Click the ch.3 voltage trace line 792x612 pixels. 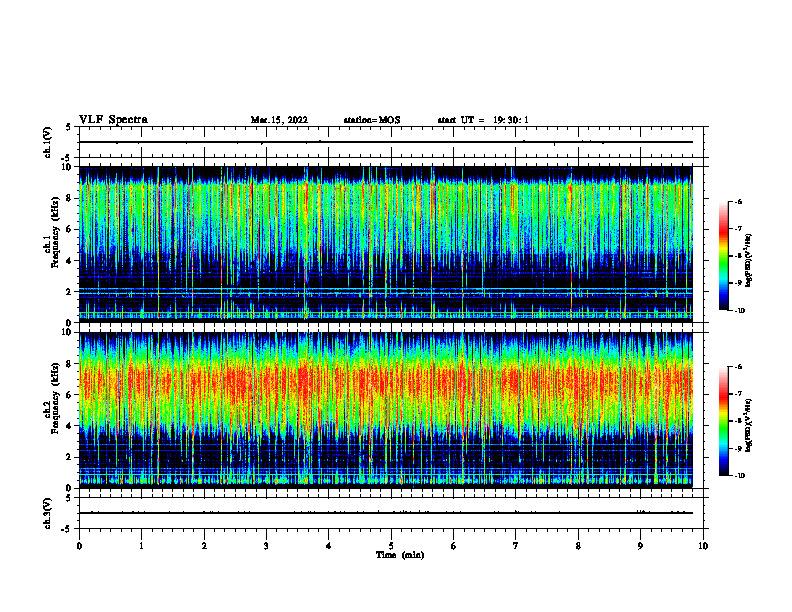[386, 513]
